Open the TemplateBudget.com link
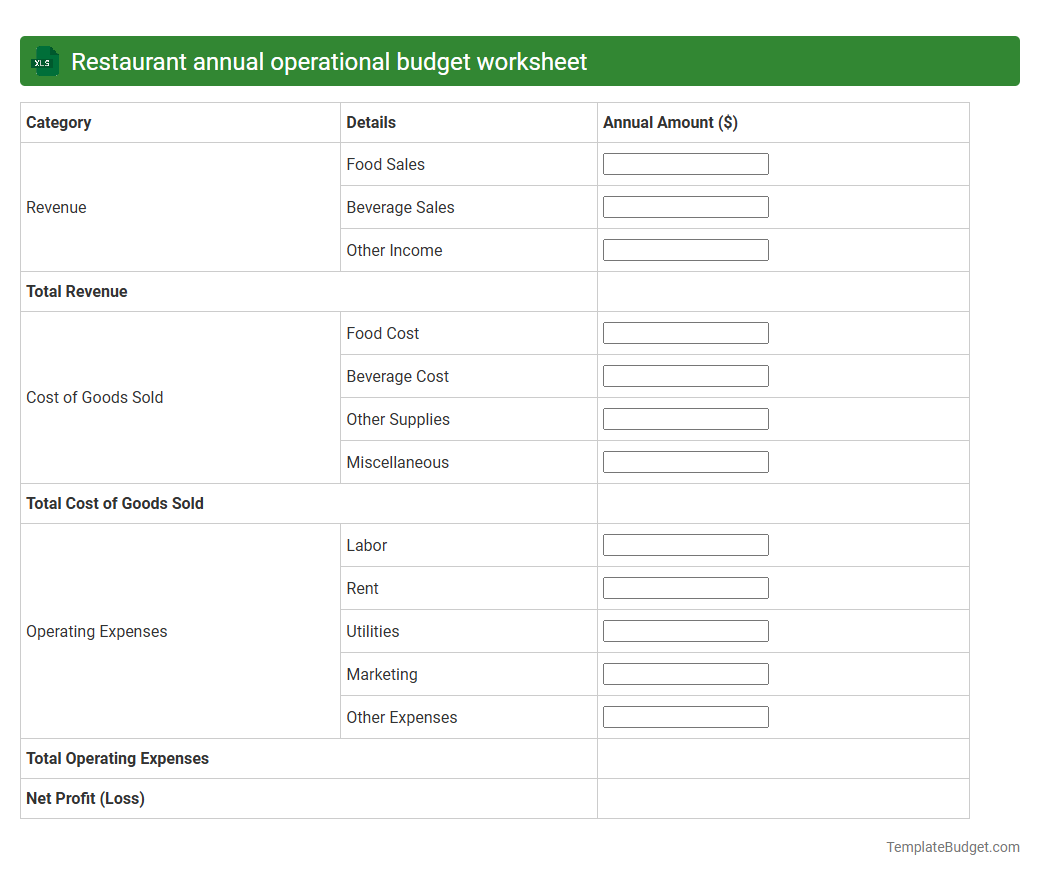1040x876 pixels. pyautogui.click(x=952, y=847)
